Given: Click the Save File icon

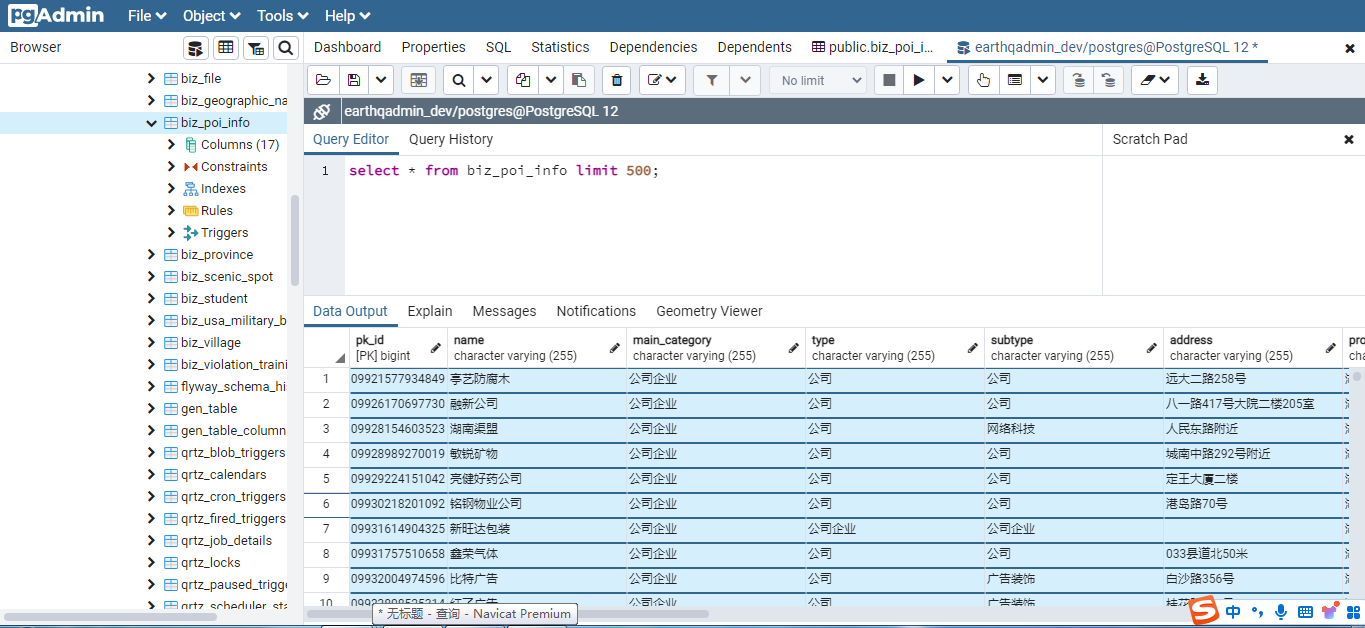Looking at the screenshot, I should point(354,80).
